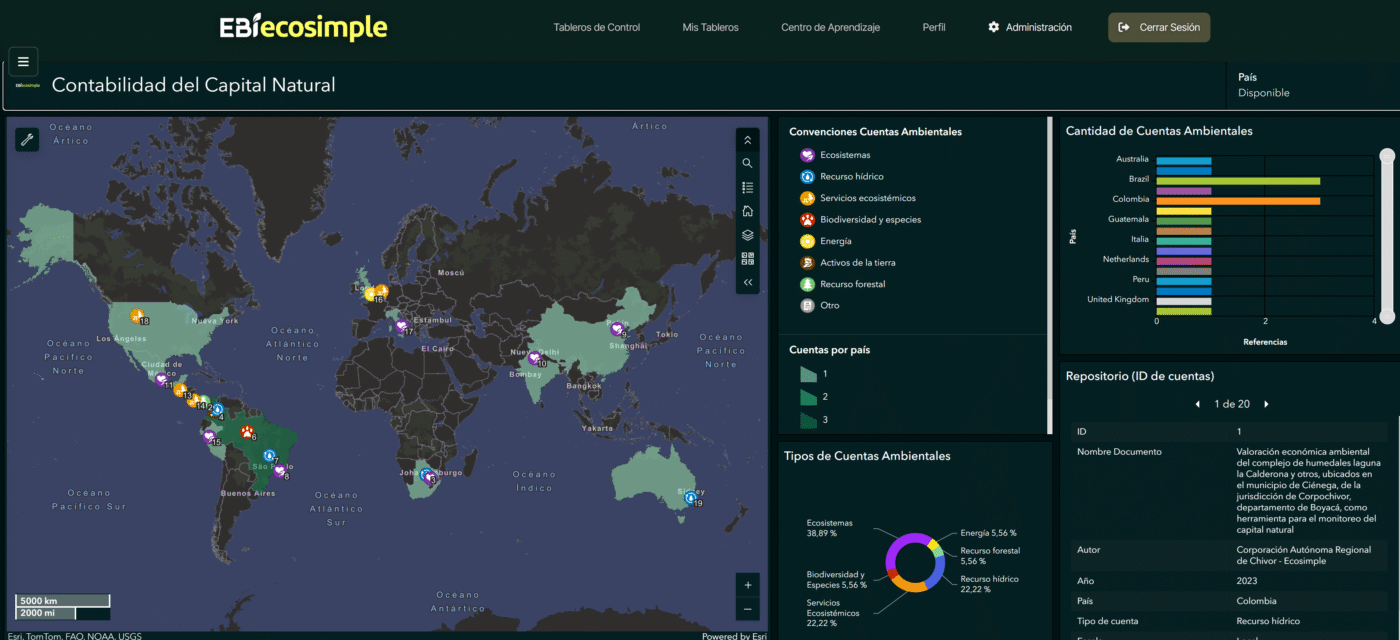Open the basemap gallery grid
Screen dimensions: 1400x640
click(747, 259)
